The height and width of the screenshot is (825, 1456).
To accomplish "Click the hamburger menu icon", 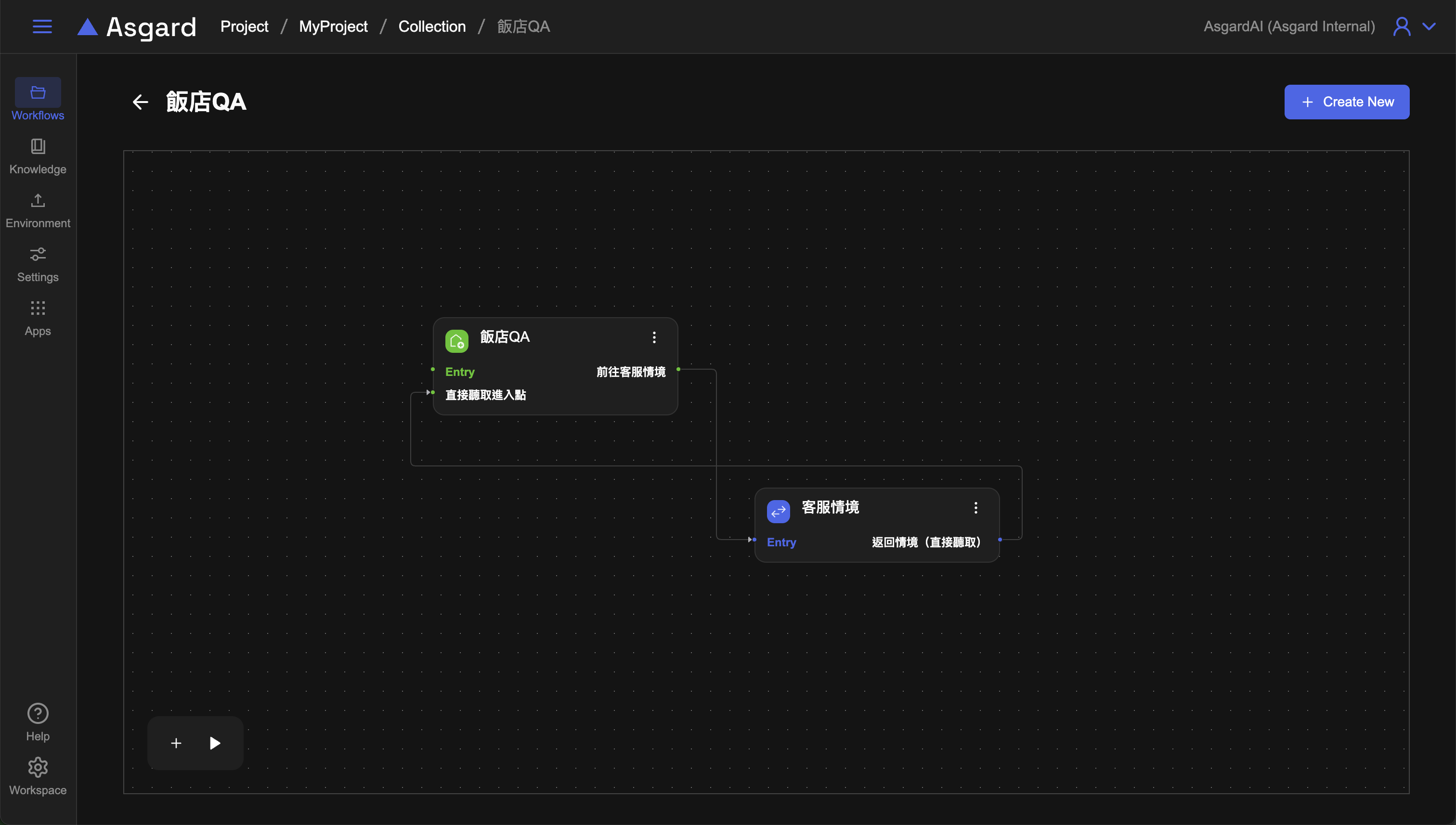I will tap(42, 26).
